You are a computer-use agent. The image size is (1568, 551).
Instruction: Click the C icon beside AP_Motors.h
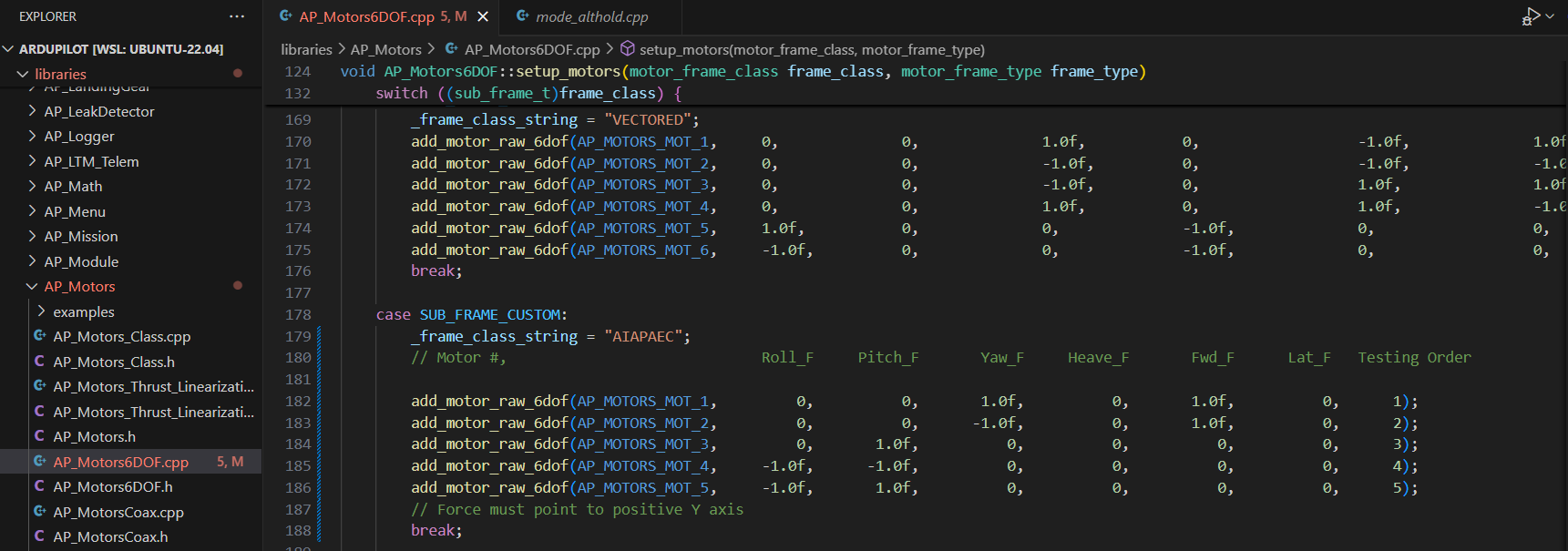39,436
